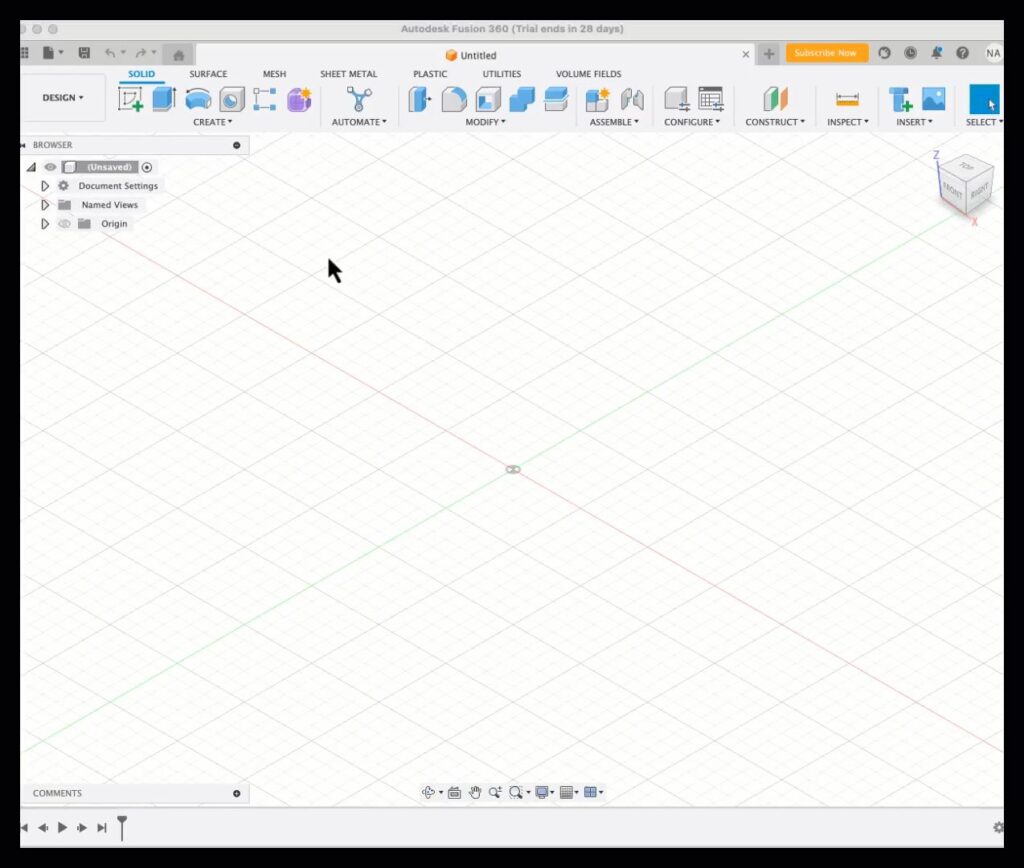Play the timeline
1024x868 pixels.
pos(63,828)
